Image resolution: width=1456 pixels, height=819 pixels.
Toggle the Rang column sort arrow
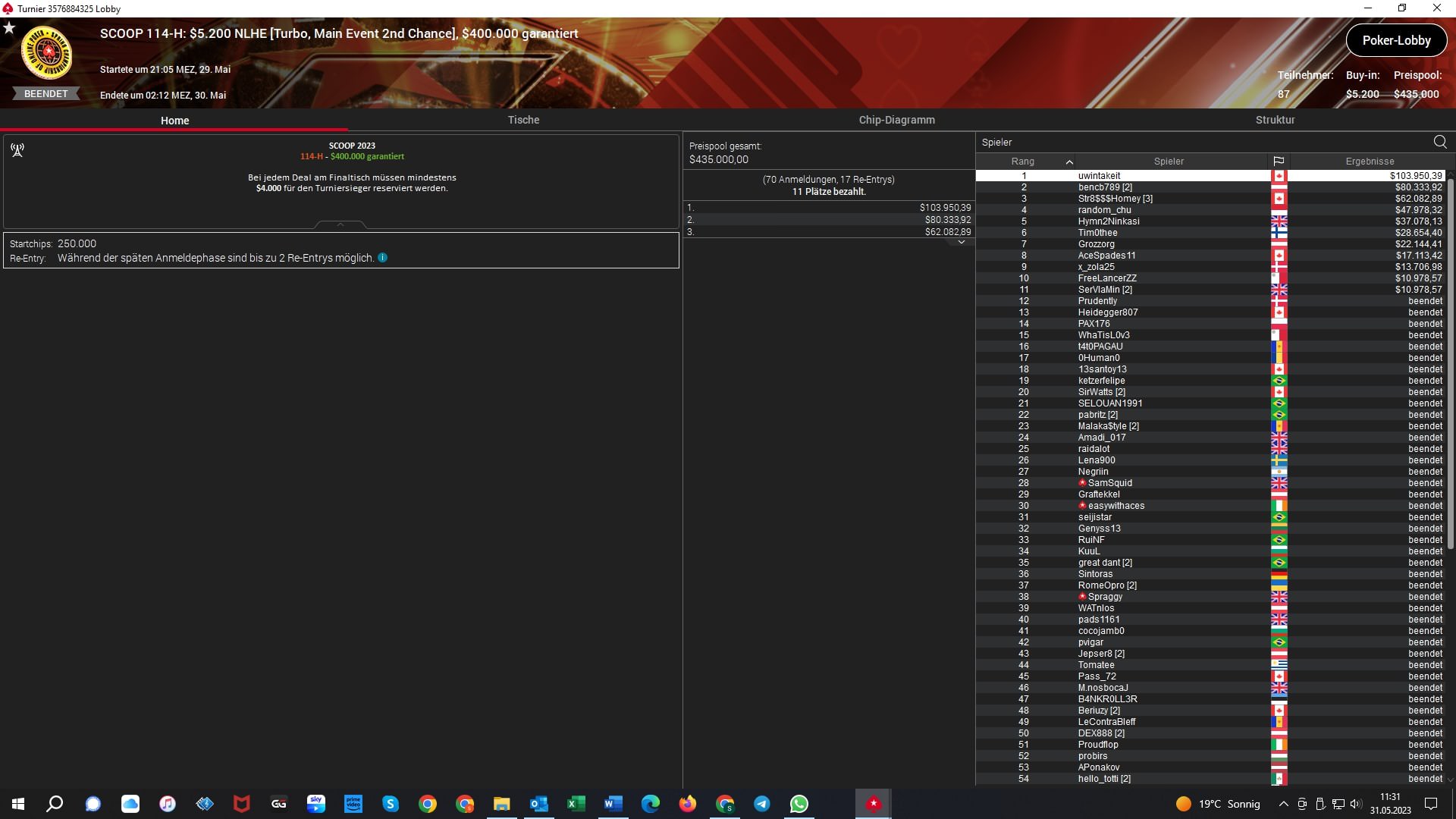(1069, 162)
